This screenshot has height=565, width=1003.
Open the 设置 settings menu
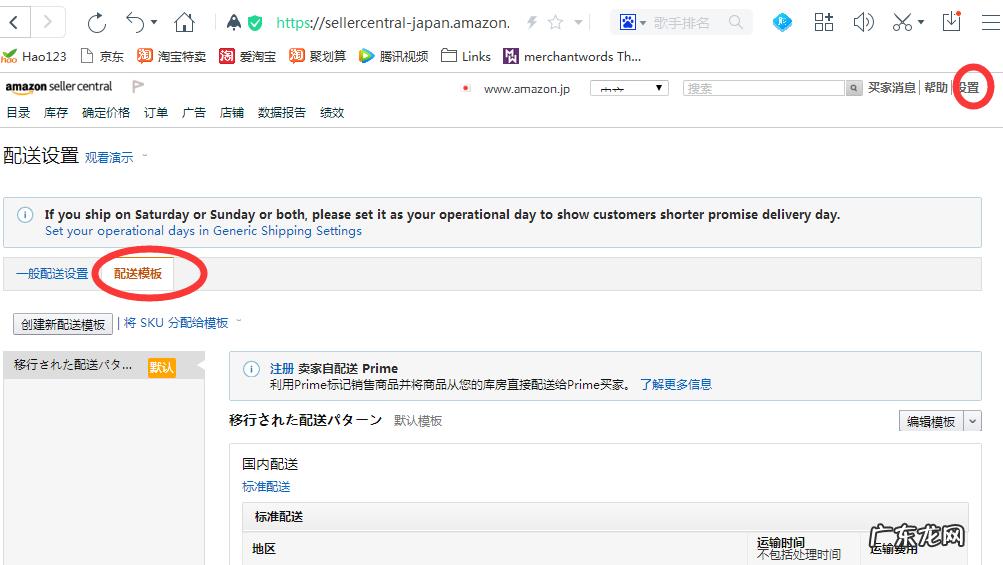click(x=968, y=88)
